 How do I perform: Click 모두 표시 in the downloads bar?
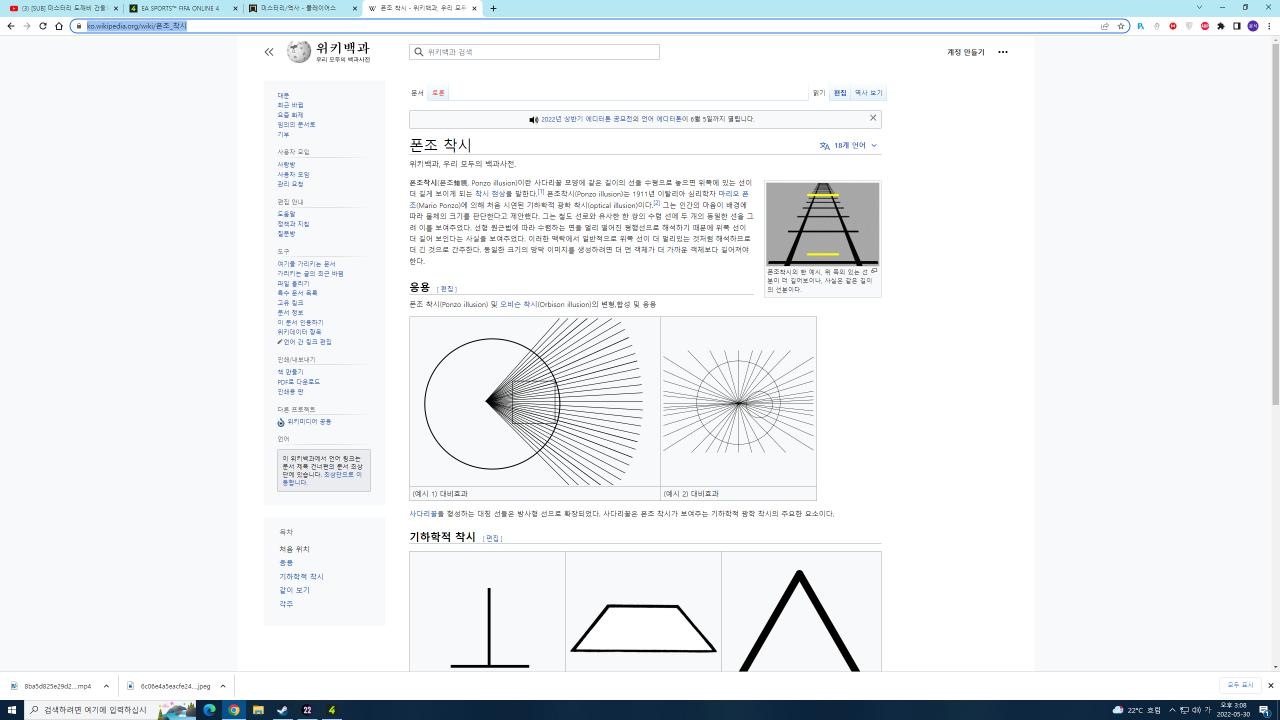pyautogui.click(x=1240, y=685)
